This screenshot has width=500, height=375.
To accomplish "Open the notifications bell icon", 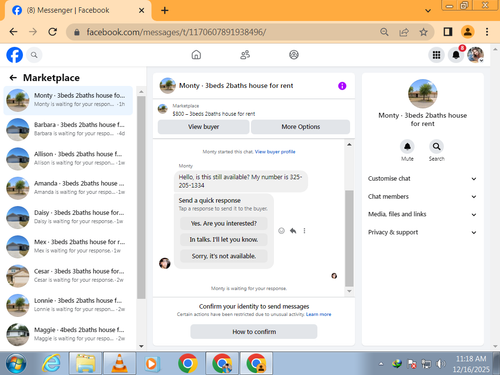I will [x=456, y=55].
